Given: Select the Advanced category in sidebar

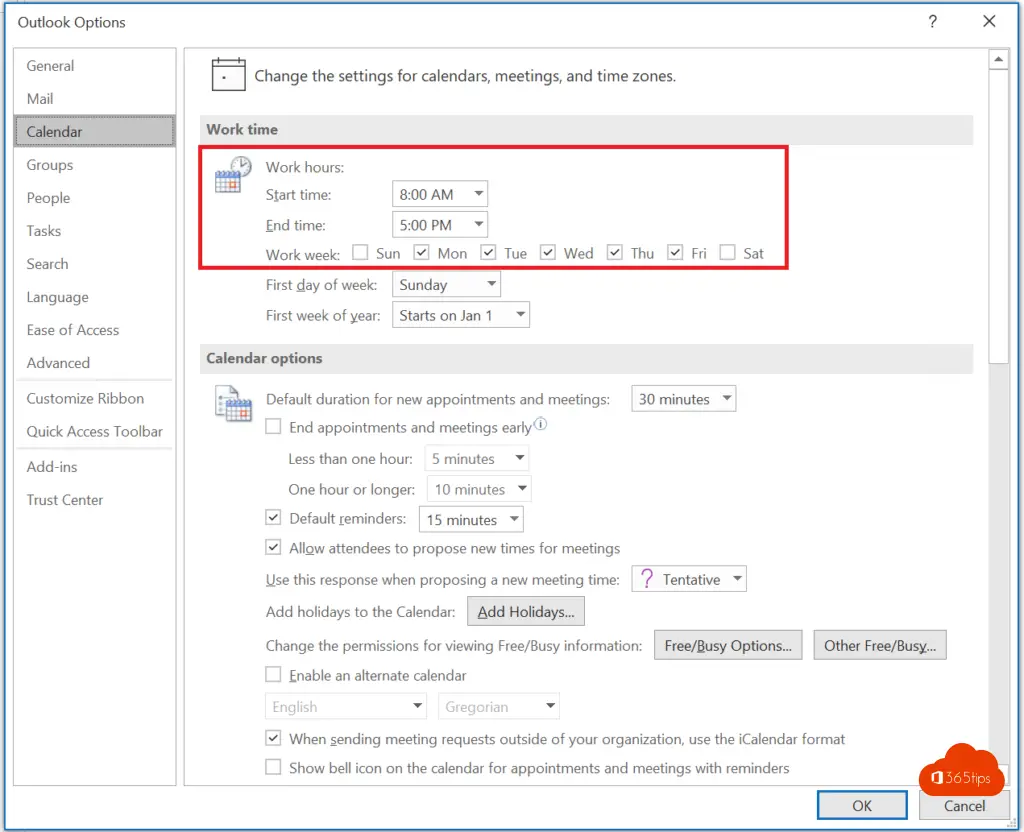Looking at the screenshot, I should 58,363.
